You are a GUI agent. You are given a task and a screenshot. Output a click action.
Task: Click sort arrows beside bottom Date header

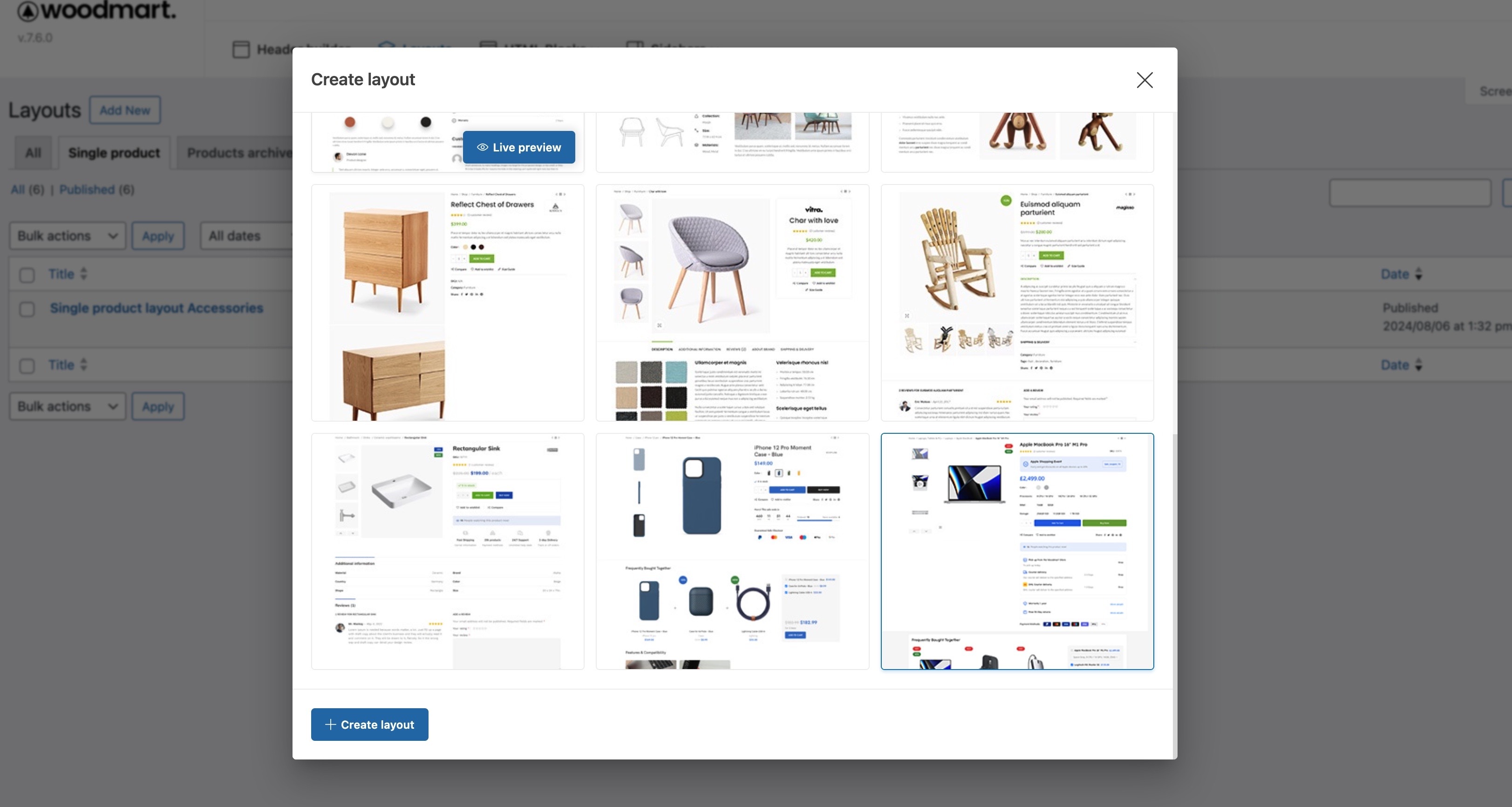[x=1419, y=364]
